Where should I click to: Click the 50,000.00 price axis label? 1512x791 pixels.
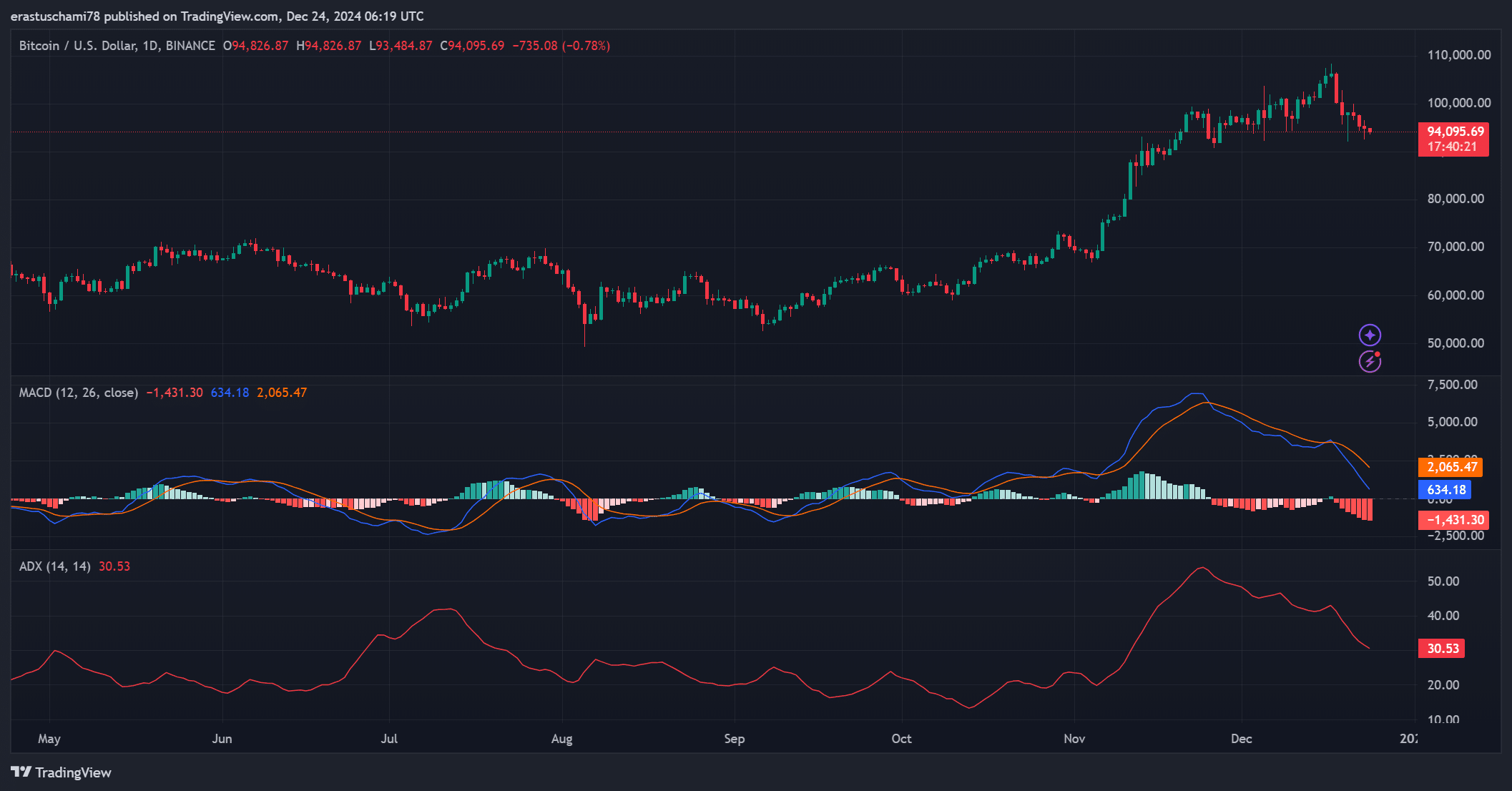point(1455,343)
